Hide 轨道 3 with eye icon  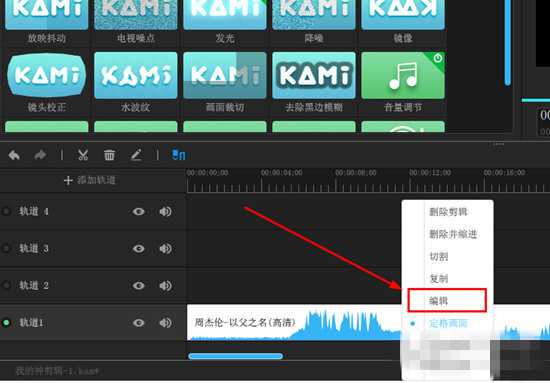tap(139, 249)
